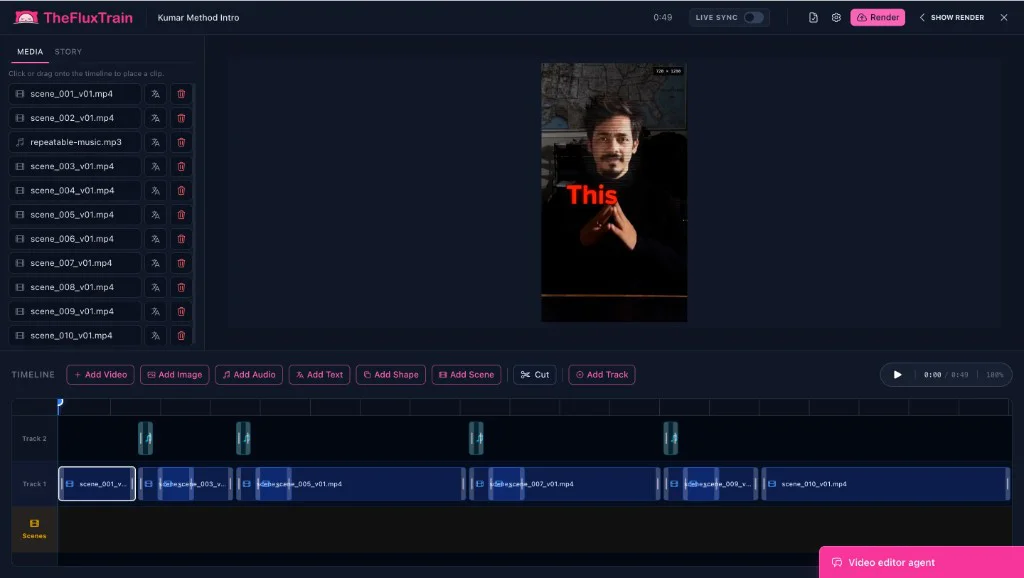Select scene_010_v01.mp4 clip on timeline
This screenshot has width=1024, height=578.
point(886,484)
